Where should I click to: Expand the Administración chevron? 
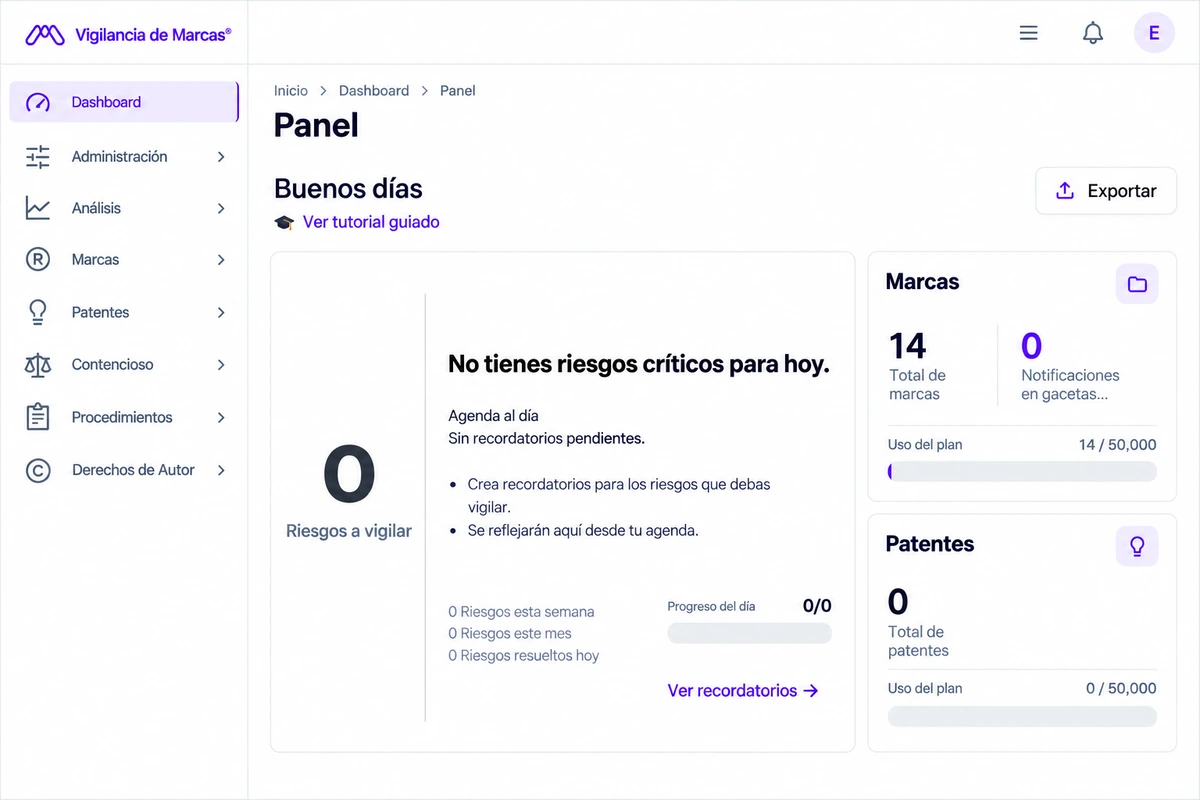[221, 157]
